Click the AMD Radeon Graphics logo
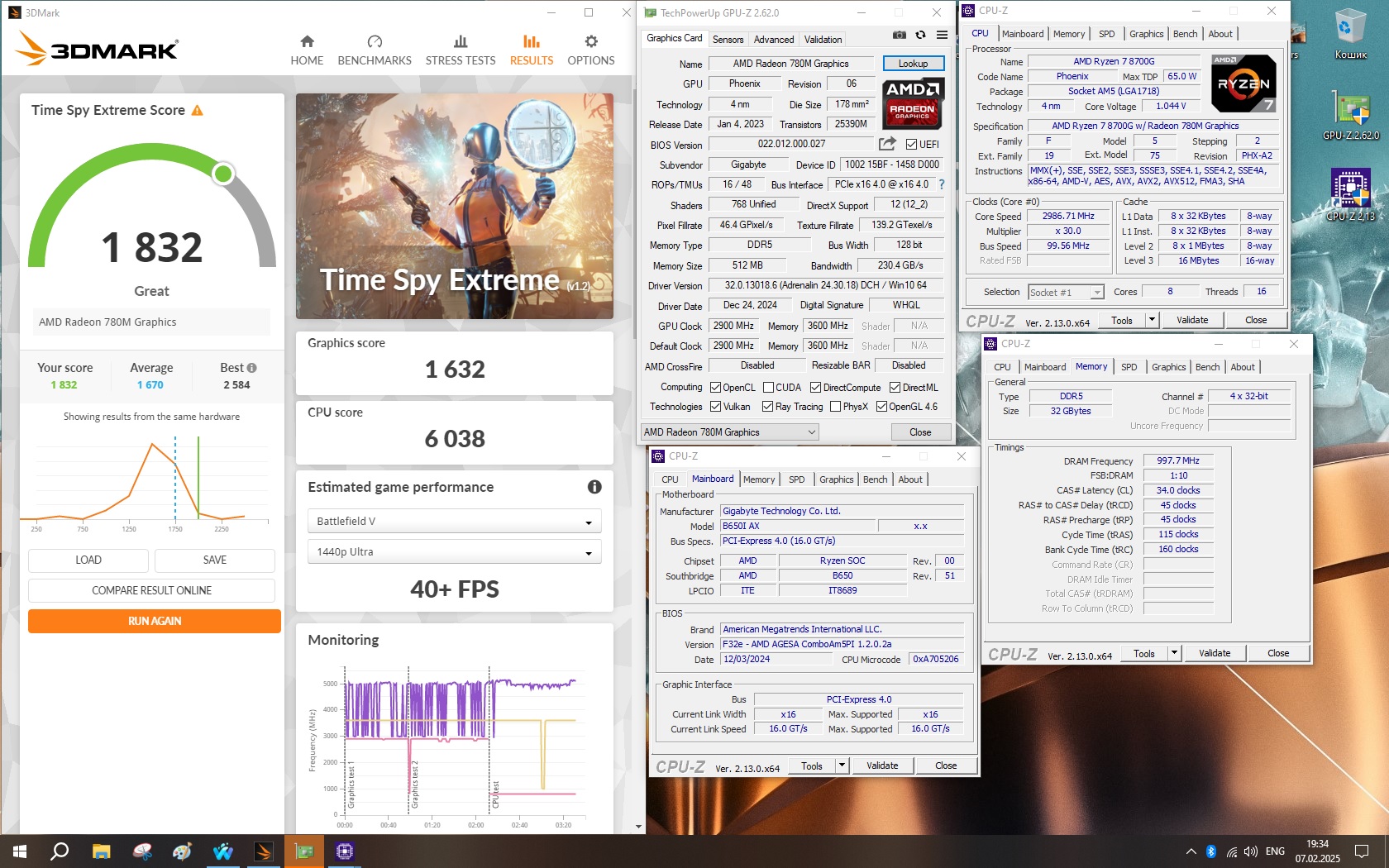 point(912,103)
